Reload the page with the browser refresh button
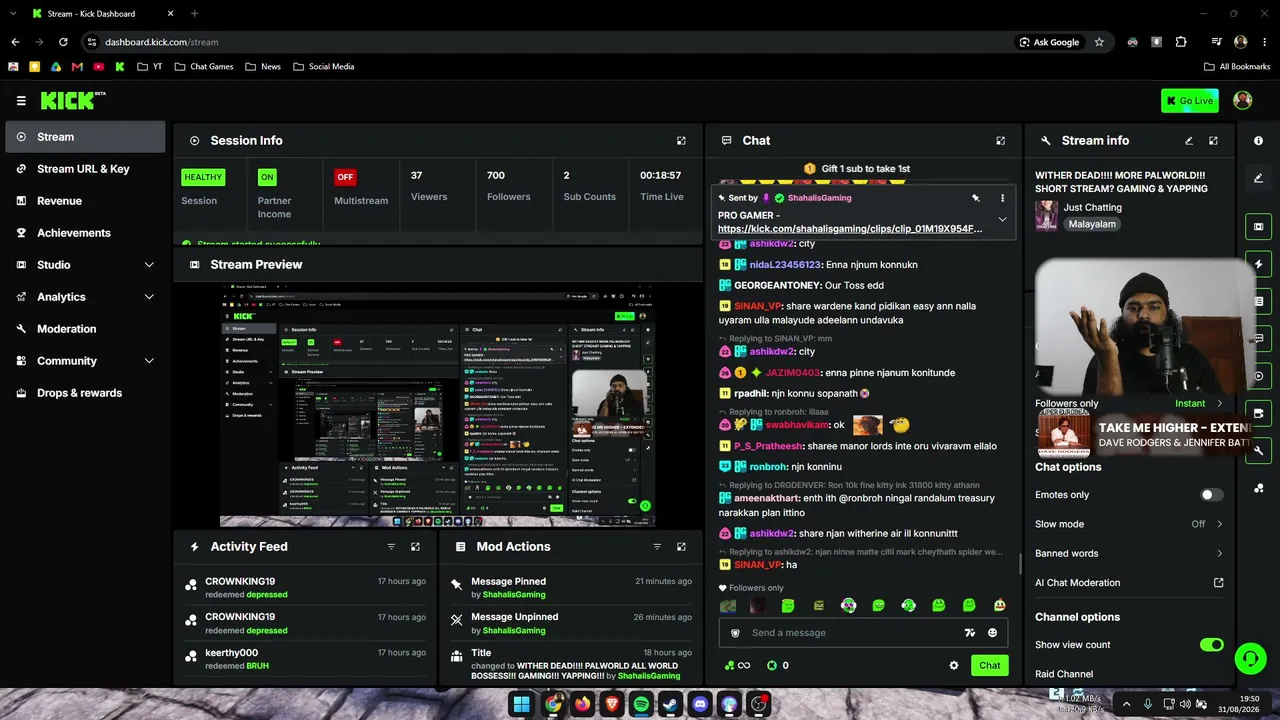1280x720 pixels. tap(63, 42)
